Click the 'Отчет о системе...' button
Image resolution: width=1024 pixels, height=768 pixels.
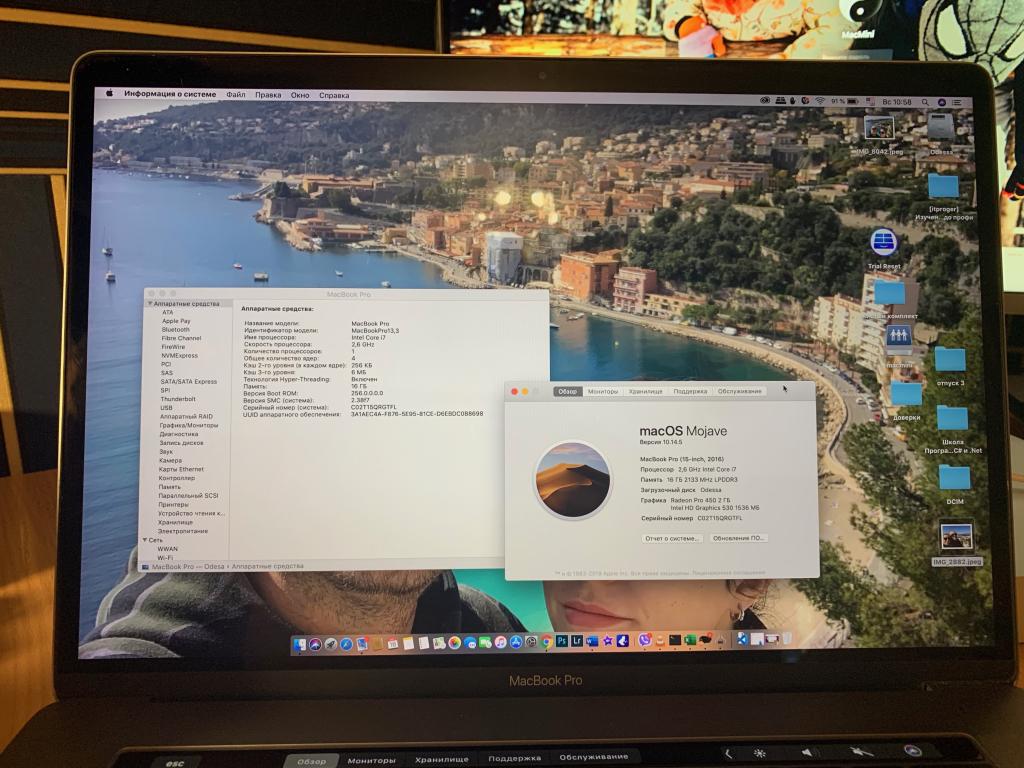671,538
